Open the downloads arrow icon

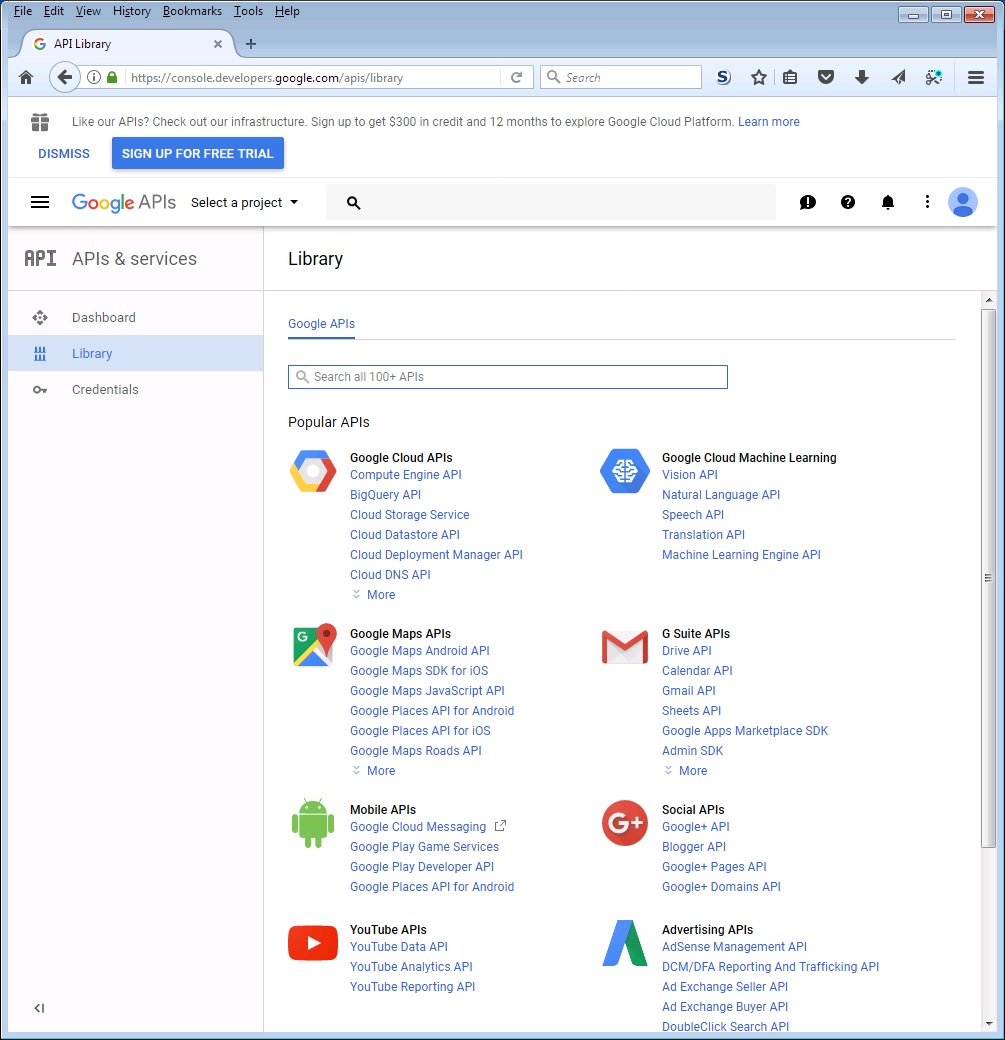862,78
